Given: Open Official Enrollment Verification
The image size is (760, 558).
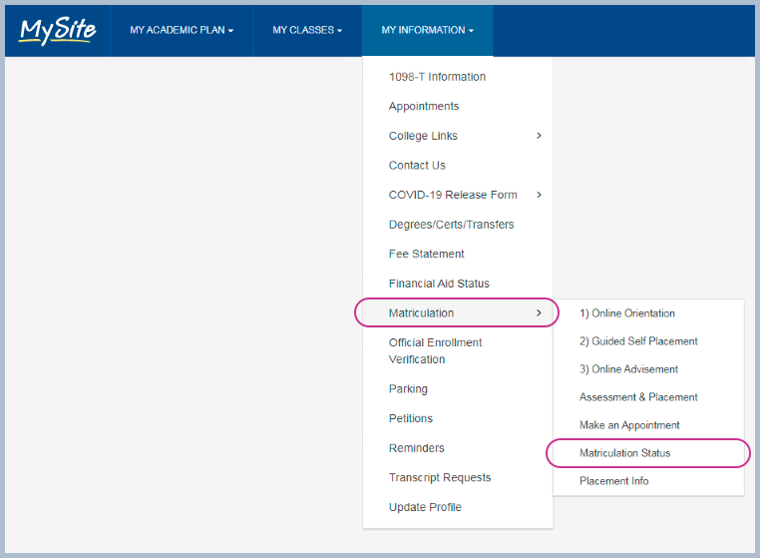Looking at the screenshot, I should (435, 351).
